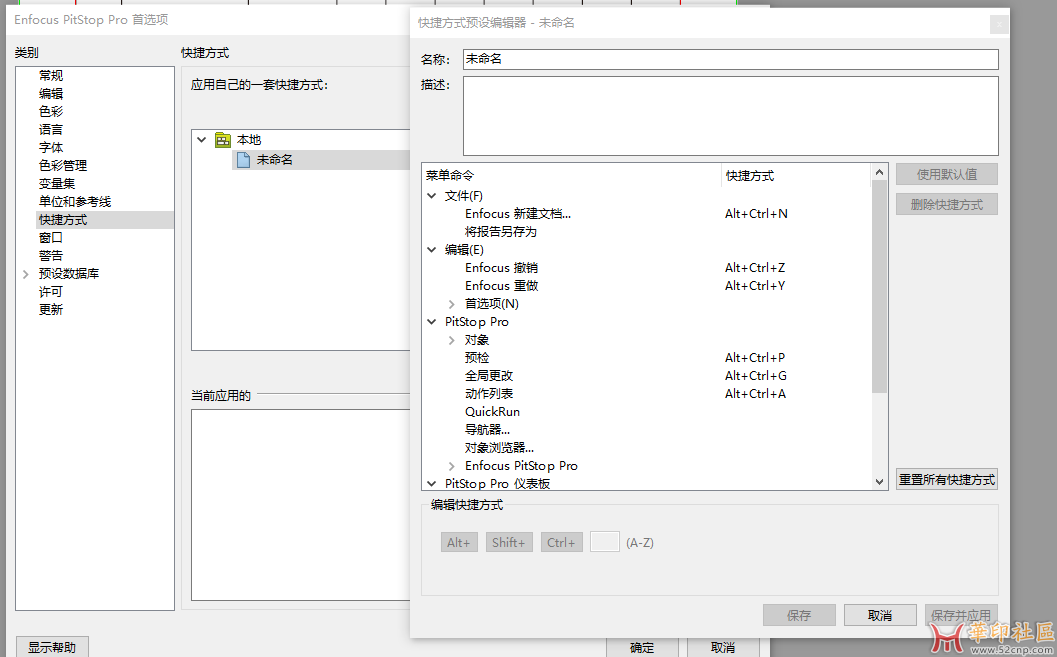Select the Enfocus 新建文档... command

coord(518,214)
